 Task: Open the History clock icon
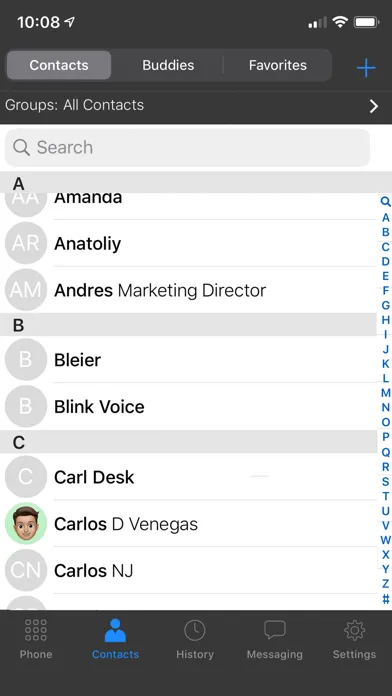(194, 630)
